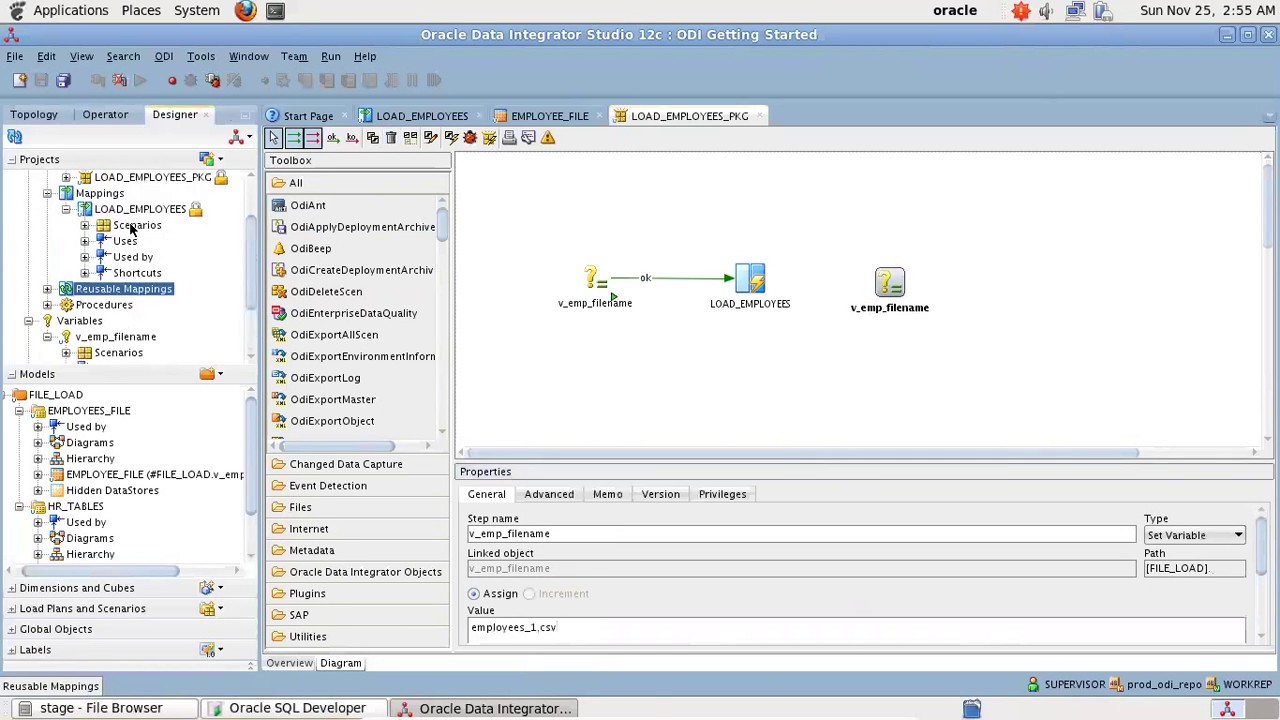Collapse the Mappings tree node
The width and height of the screenshot is (1280, 720).
point(47,193)
